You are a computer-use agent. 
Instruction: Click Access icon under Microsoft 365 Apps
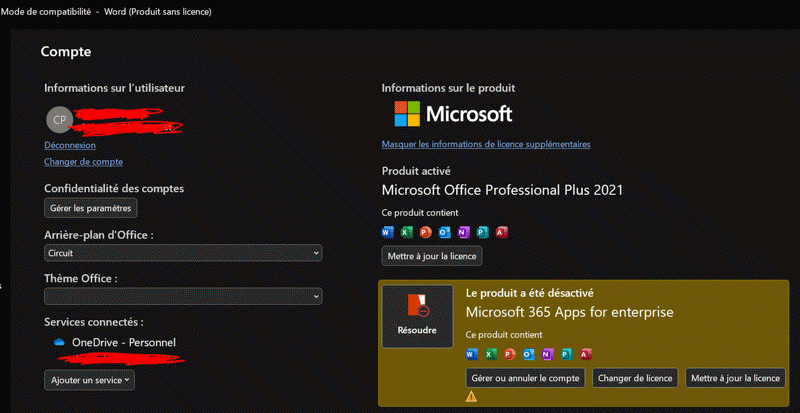(586, 354)
